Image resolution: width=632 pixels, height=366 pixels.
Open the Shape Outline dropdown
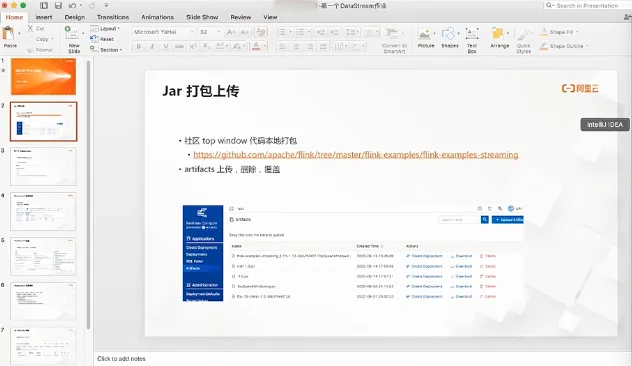tap(587, 46)
